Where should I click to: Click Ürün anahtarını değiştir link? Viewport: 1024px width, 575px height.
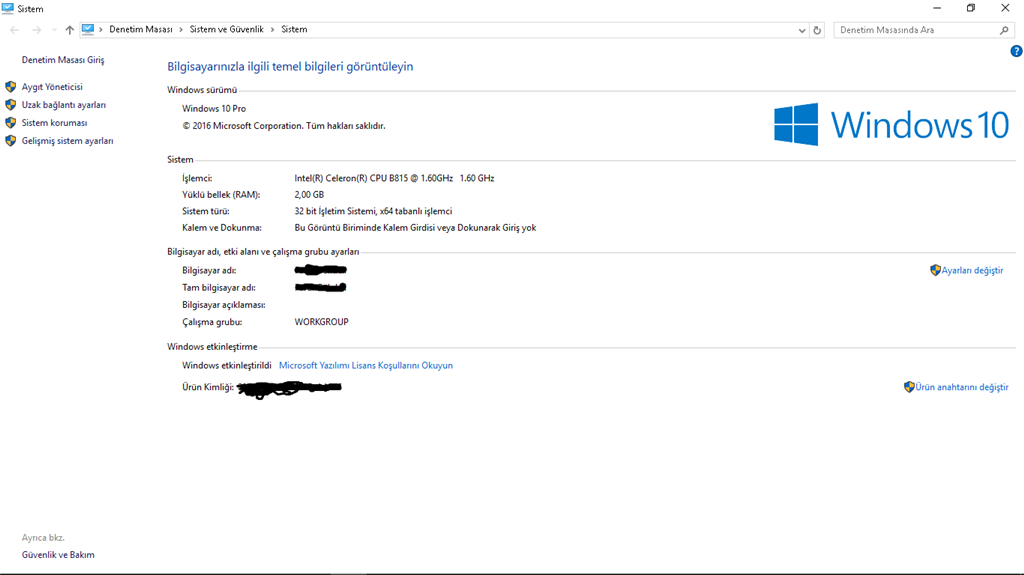[x=961, y=387]
